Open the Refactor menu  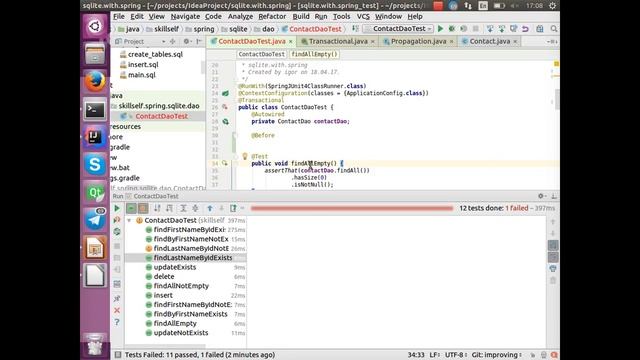(272, 16)
